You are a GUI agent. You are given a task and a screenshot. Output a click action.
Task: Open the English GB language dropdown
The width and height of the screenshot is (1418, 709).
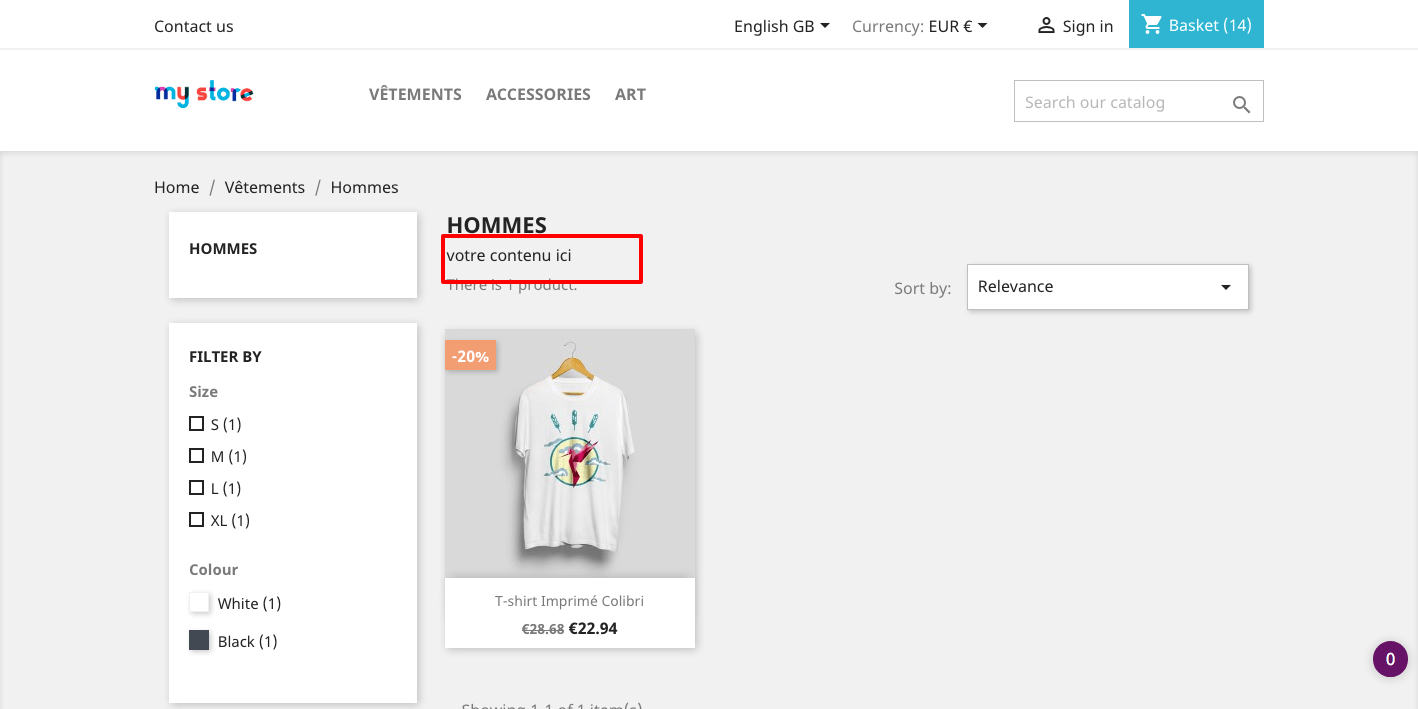pos(782,26)
